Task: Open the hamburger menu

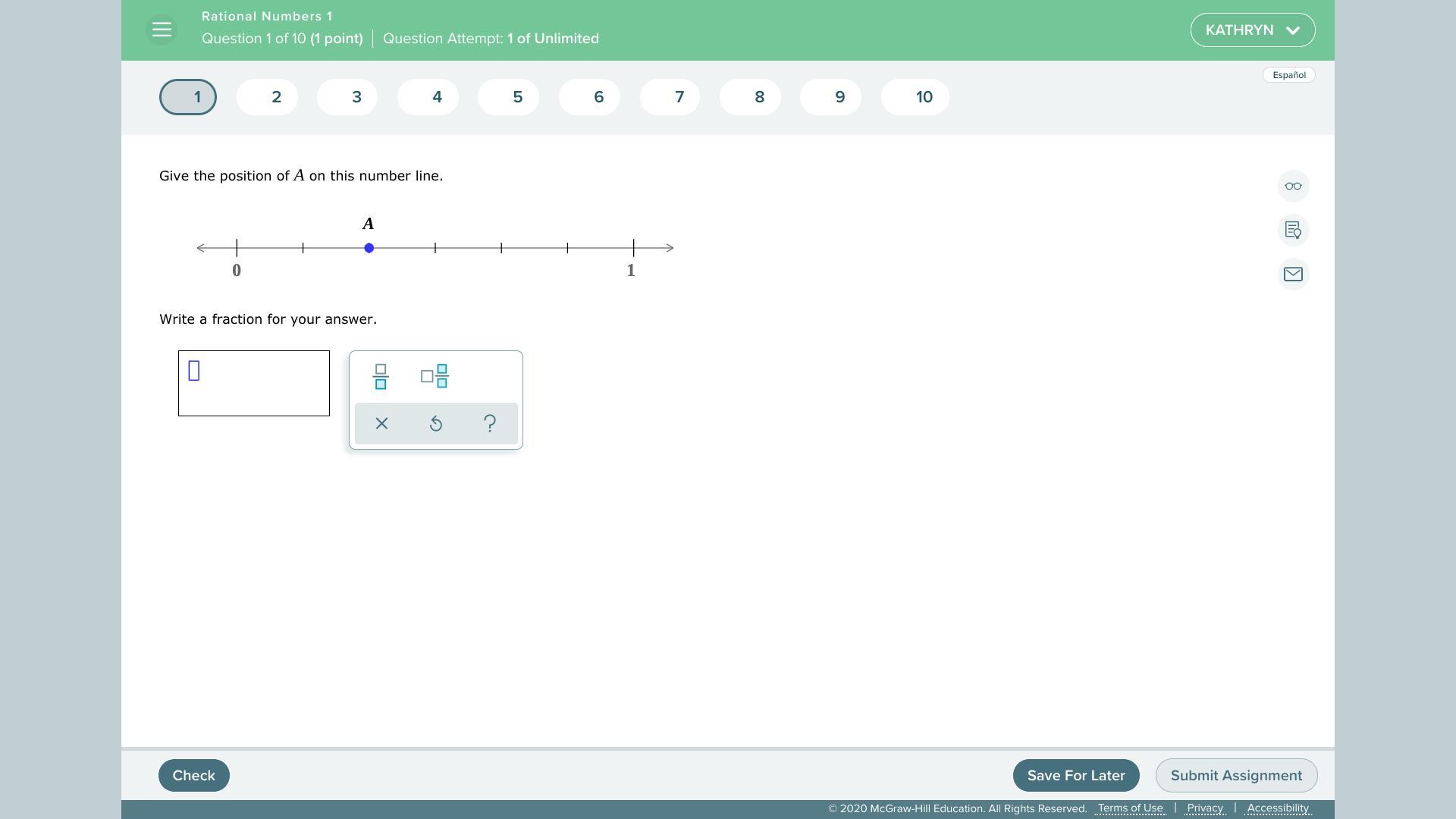Action: tap(162, 30)
